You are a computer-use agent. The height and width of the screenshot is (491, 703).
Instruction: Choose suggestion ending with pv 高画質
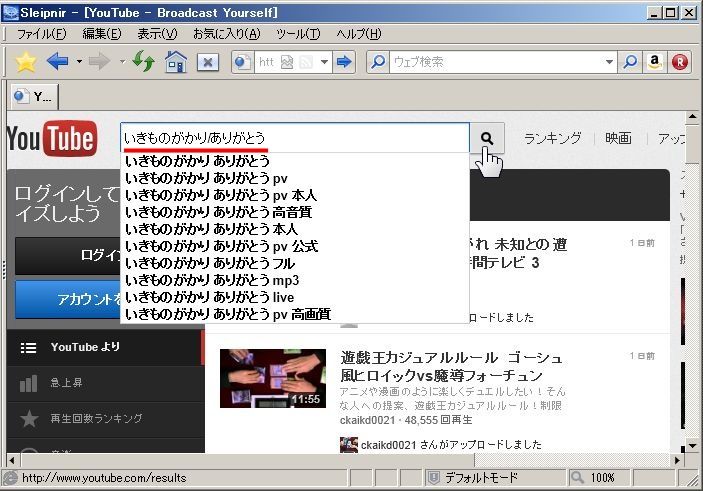click(295, 314)
